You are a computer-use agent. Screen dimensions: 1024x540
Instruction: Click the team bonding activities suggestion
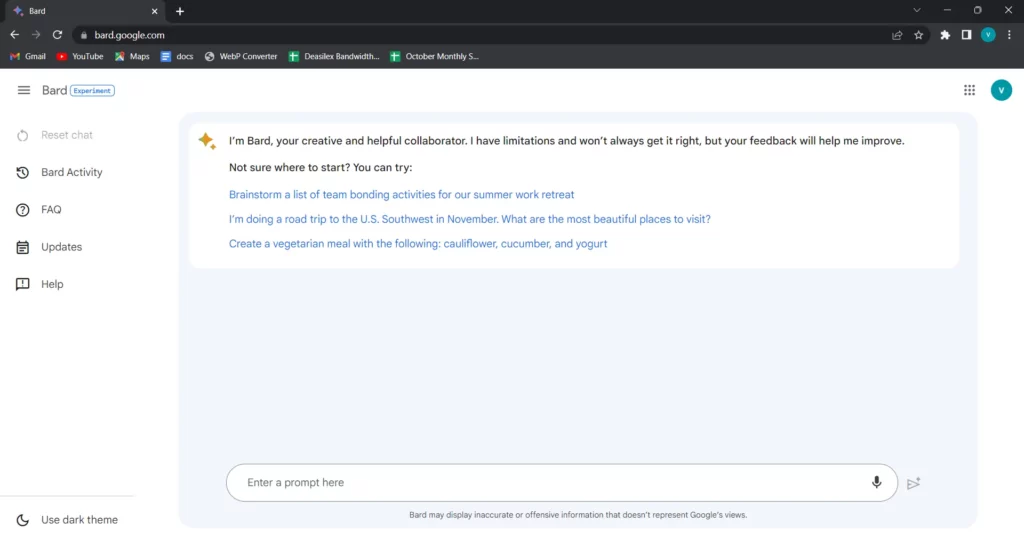402,195
